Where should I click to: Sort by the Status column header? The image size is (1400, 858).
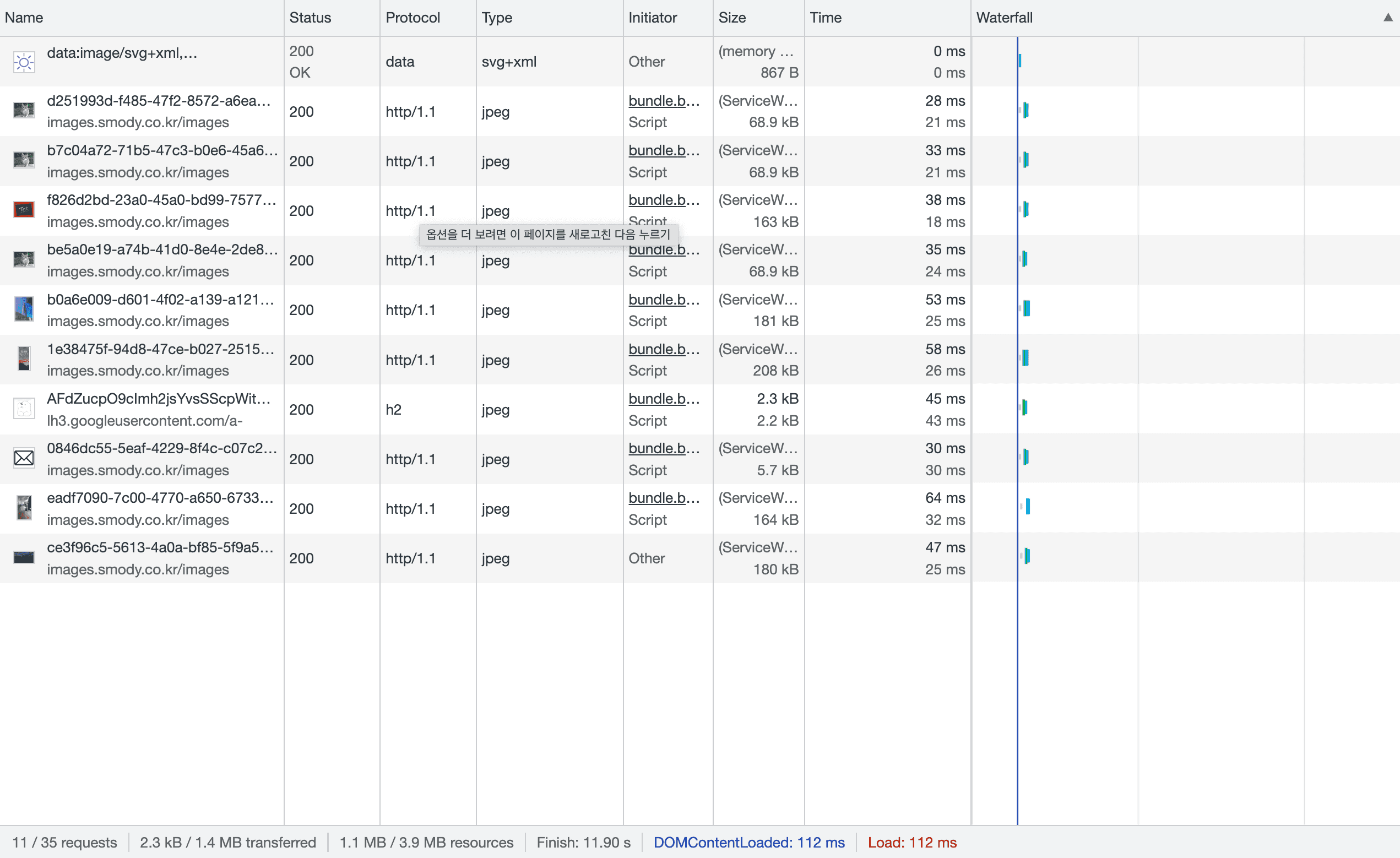click(x=310, y=18)
